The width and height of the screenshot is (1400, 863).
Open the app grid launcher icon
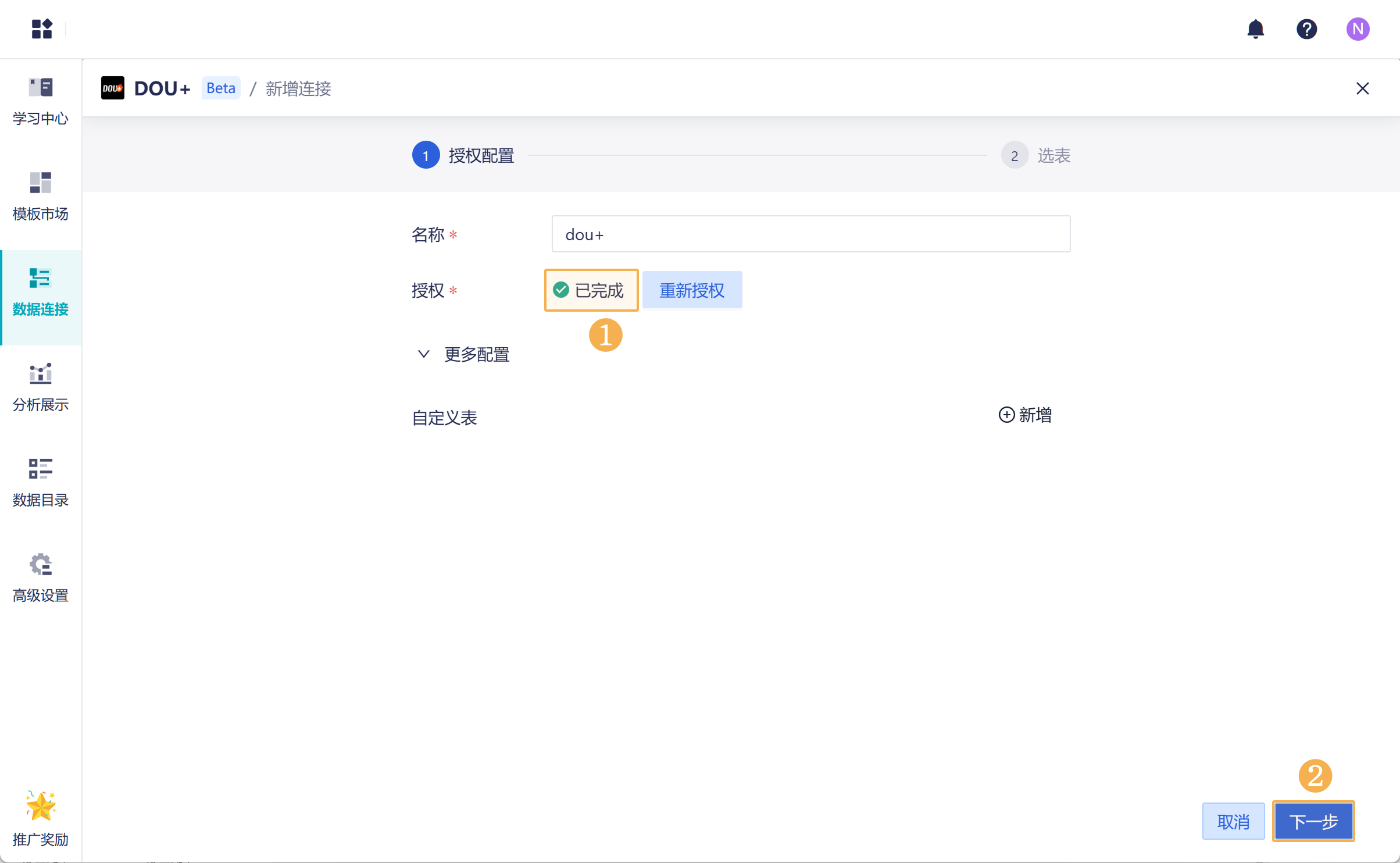(42, 28)
